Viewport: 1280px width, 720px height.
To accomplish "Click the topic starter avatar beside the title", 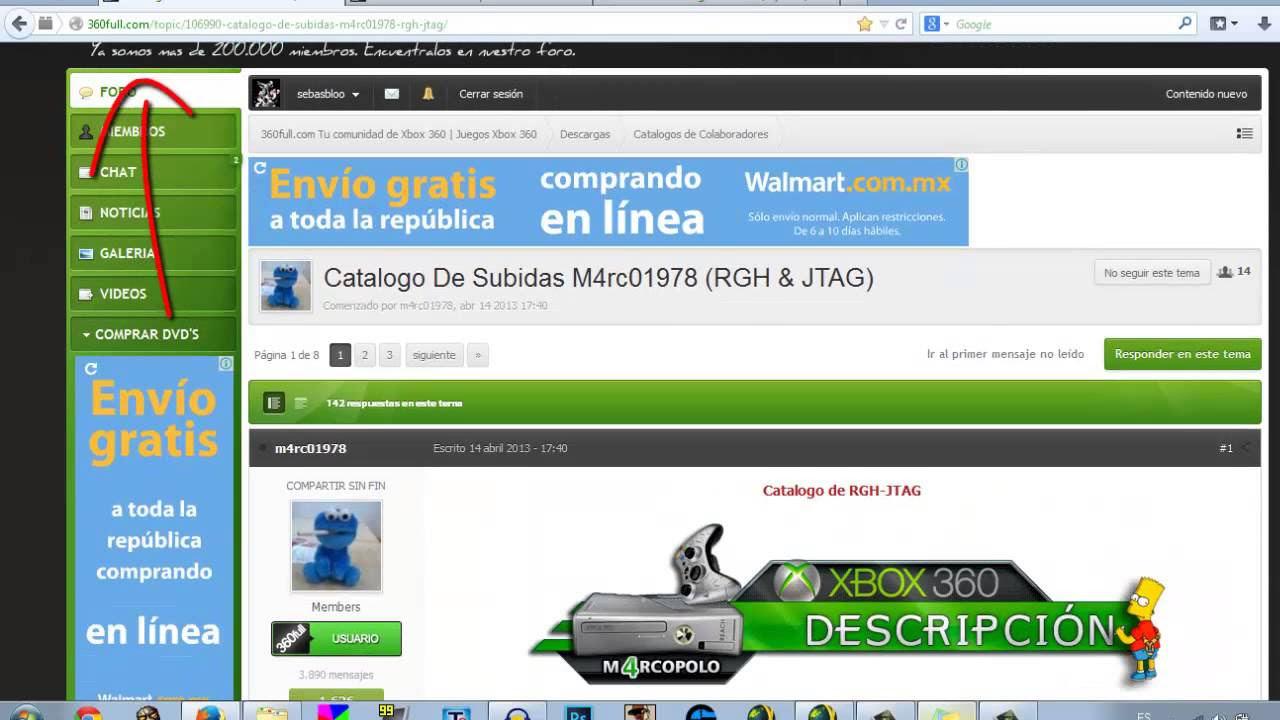I will (286, 285).
